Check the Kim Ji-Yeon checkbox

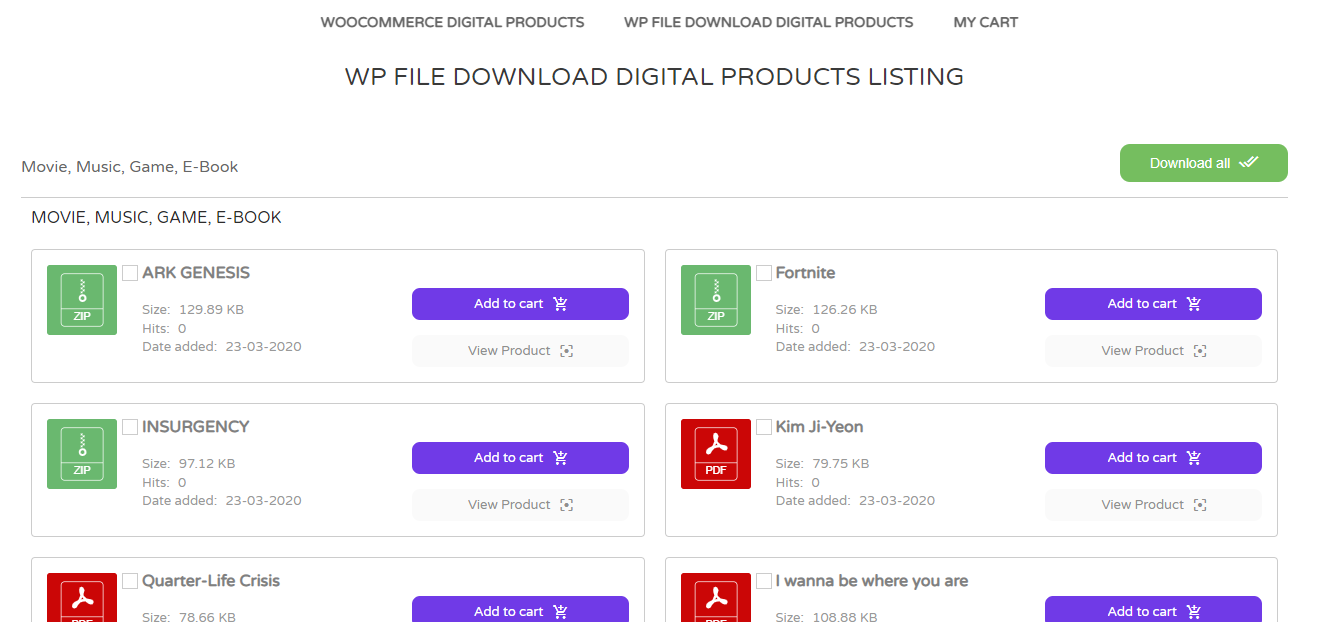coord(764,427)
